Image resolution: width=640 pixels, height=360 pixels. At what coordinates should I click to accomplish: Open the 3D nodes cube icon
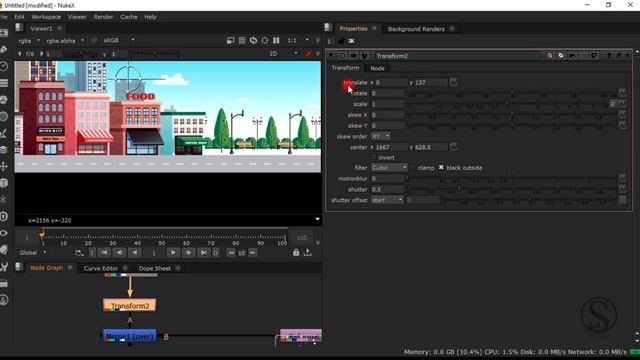(4, 183)
